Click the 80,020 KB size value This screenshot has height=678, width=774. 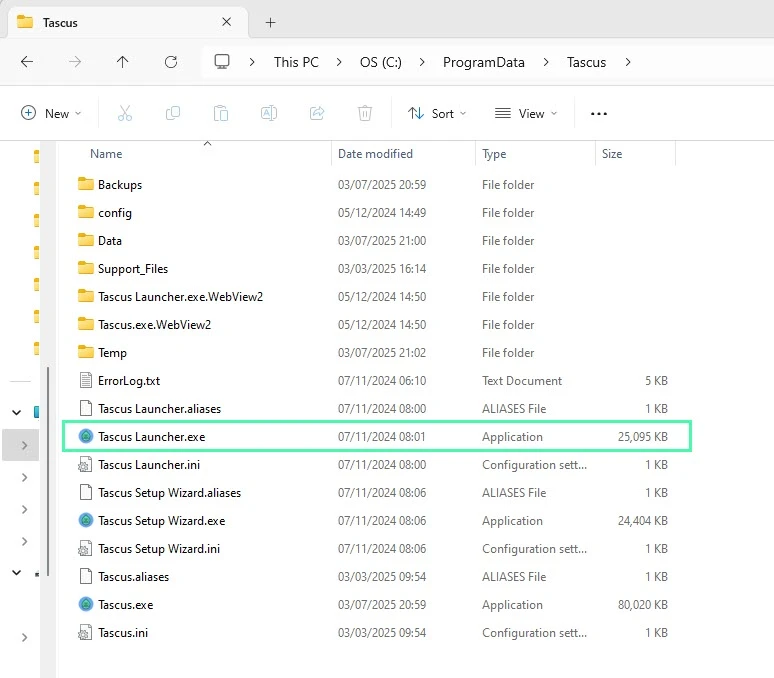coord(643,604)
